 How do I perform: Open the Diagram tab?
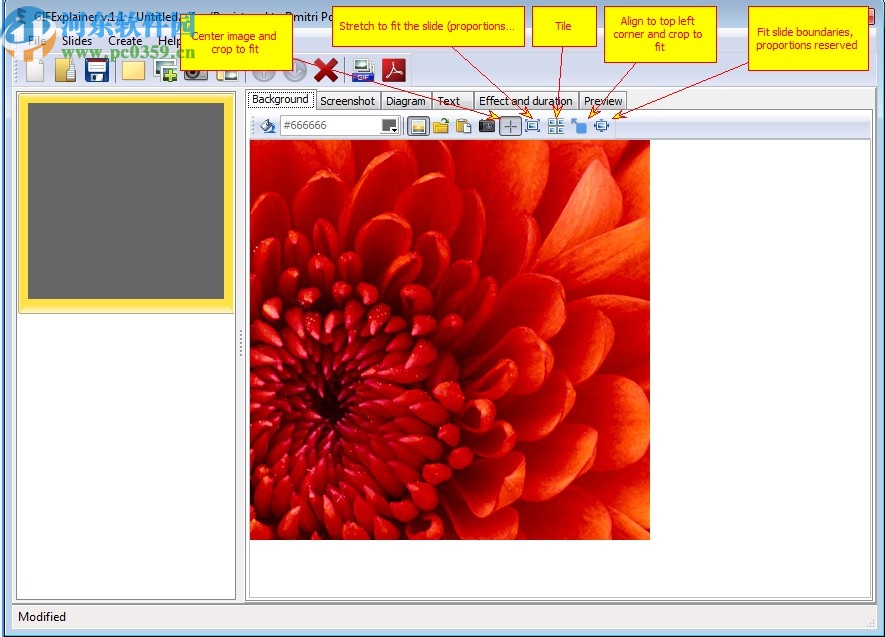pyautogui.click(x=405, y=100)
